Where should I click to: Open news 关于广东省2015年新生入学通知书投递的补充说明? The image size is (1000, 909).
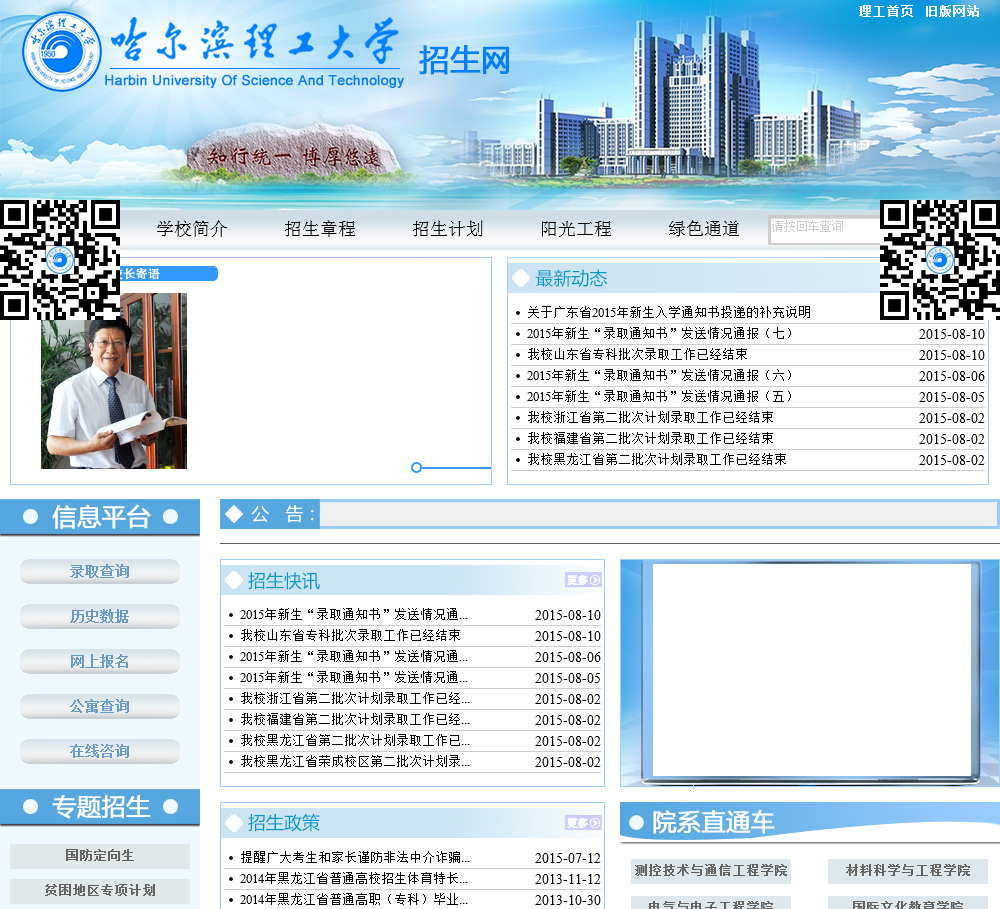668,313
